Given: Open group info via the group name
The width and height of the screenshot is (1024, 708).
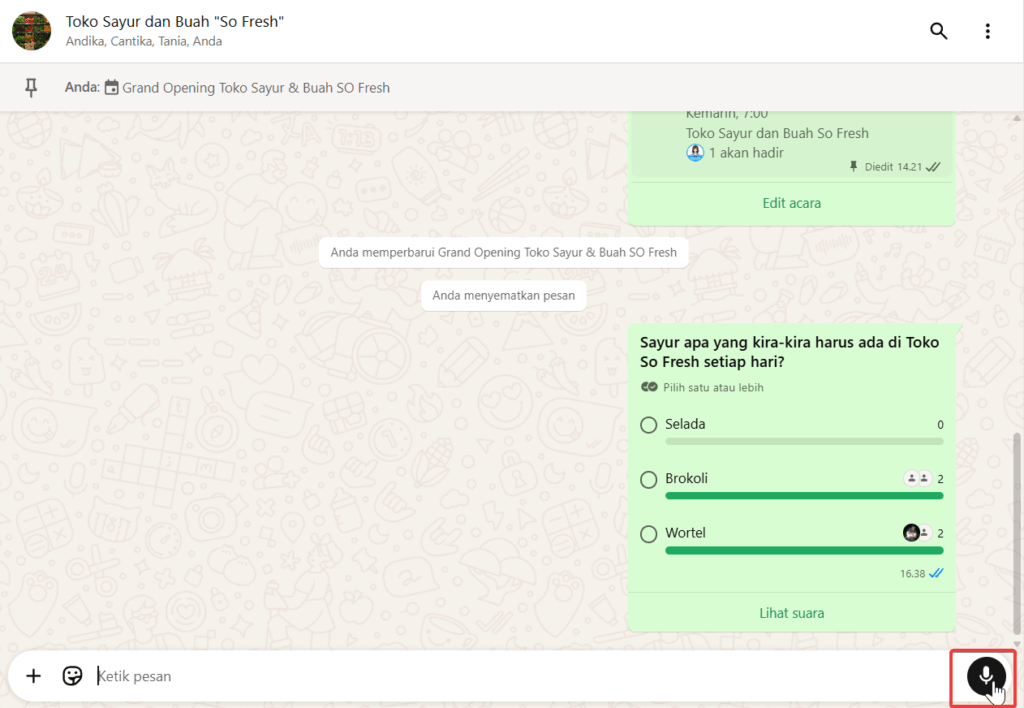Looking at the screenshot, I should [x=175, y=21].
